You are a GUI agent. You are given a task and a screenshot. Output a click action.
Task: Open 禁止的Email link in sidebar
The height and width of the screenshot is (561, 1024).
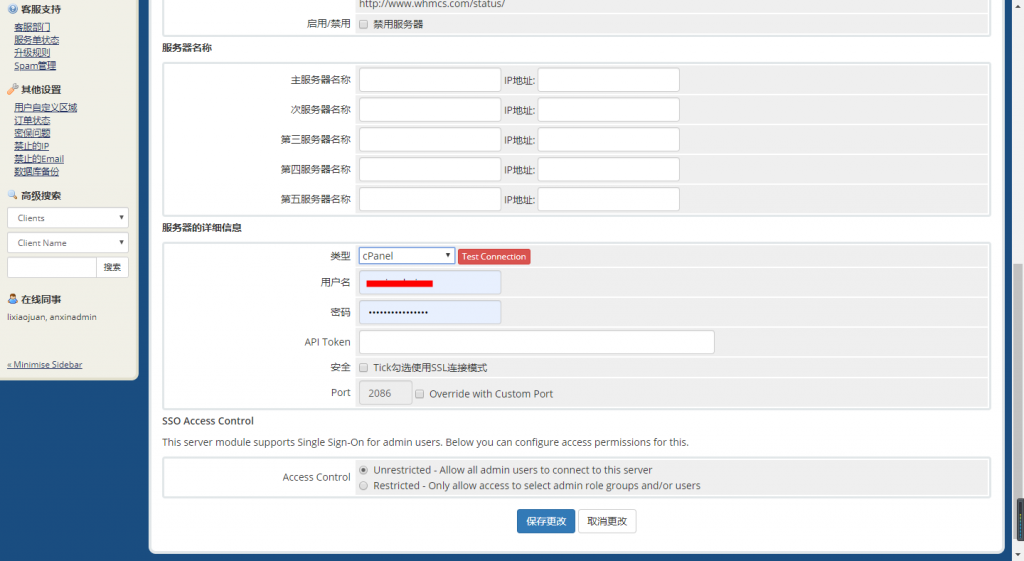point(39,159)
